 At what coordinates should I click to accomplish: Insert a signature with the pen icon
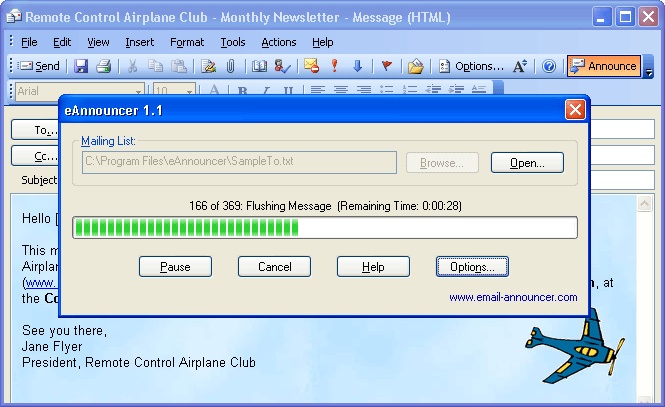[x=208, y=66]
